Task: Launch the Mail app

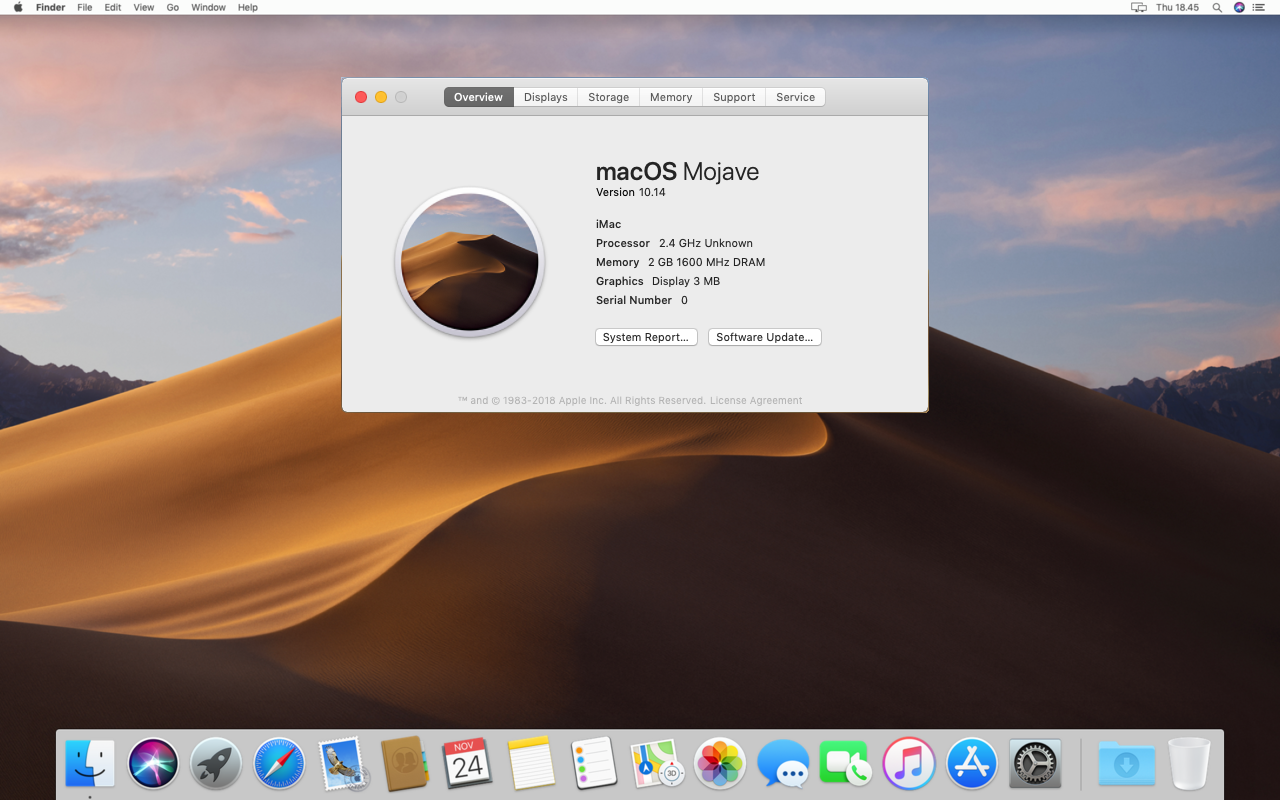Action: click(341, 763)
